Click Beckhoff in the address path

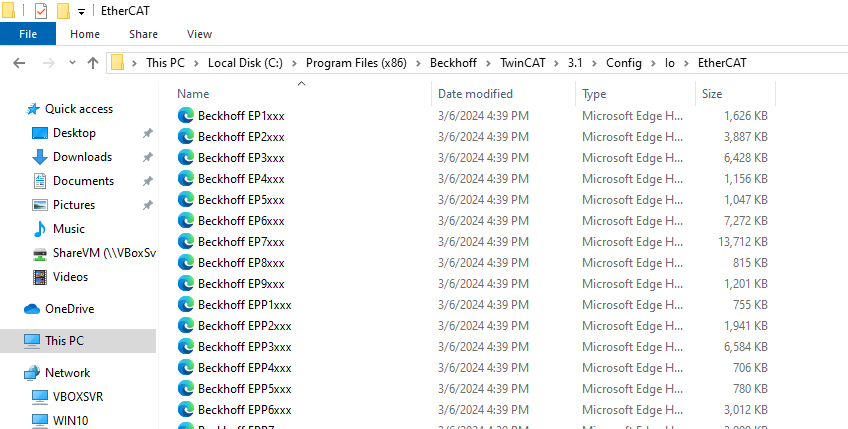454,63
